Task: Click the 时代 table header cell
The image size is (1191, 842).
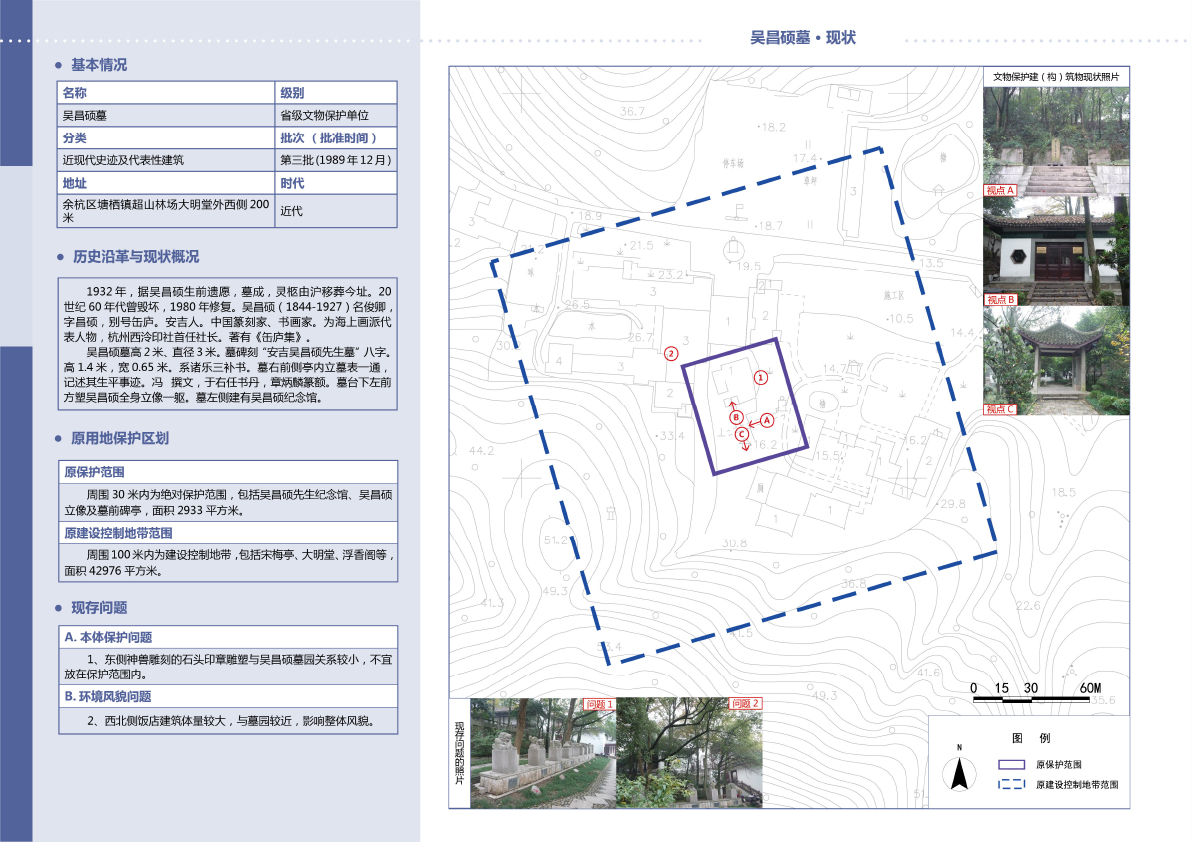Action: coord(336,183)
